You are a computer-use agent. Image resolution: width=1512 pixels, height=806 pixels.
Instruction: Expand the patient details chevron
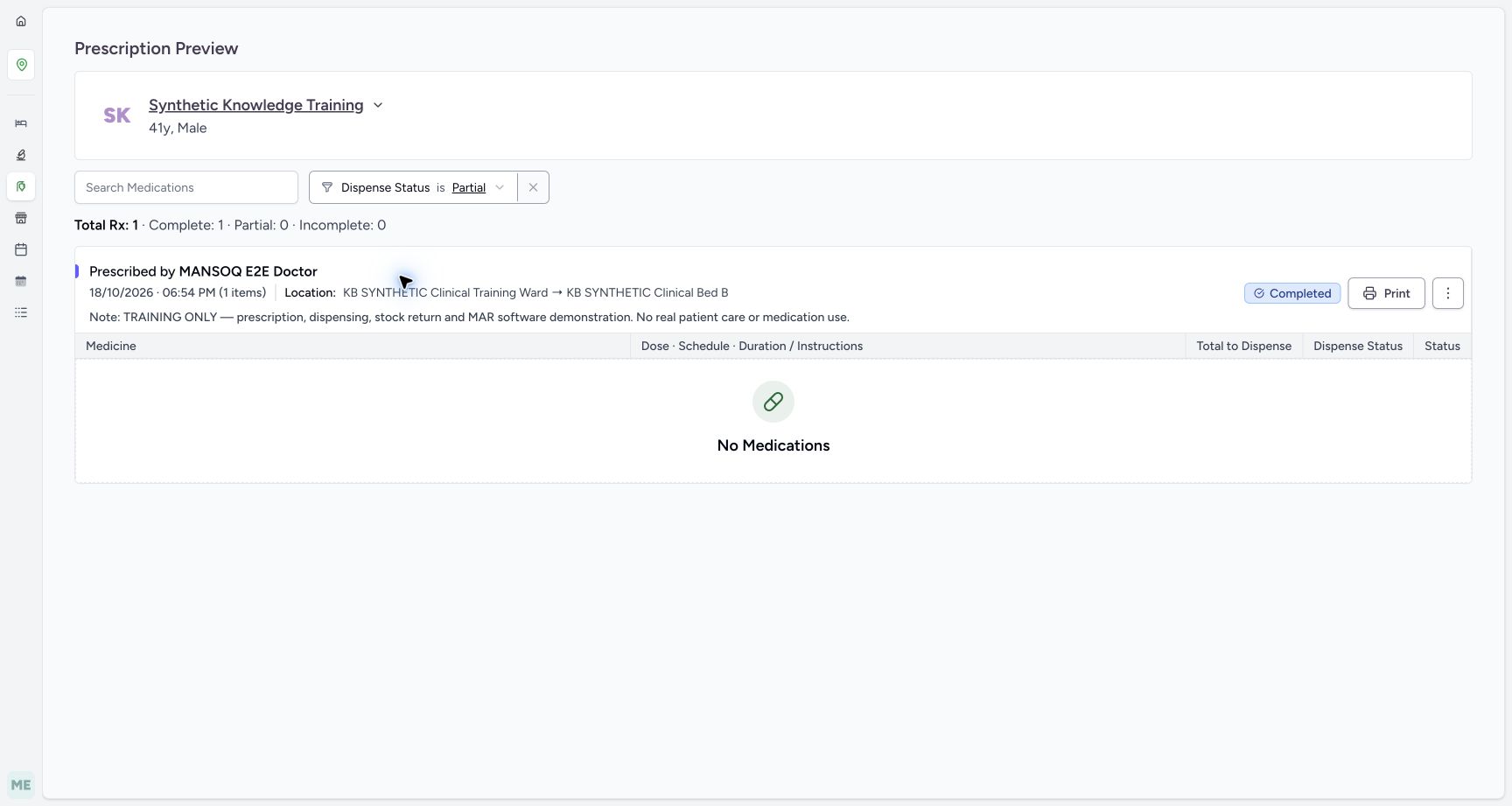point(378,105)
